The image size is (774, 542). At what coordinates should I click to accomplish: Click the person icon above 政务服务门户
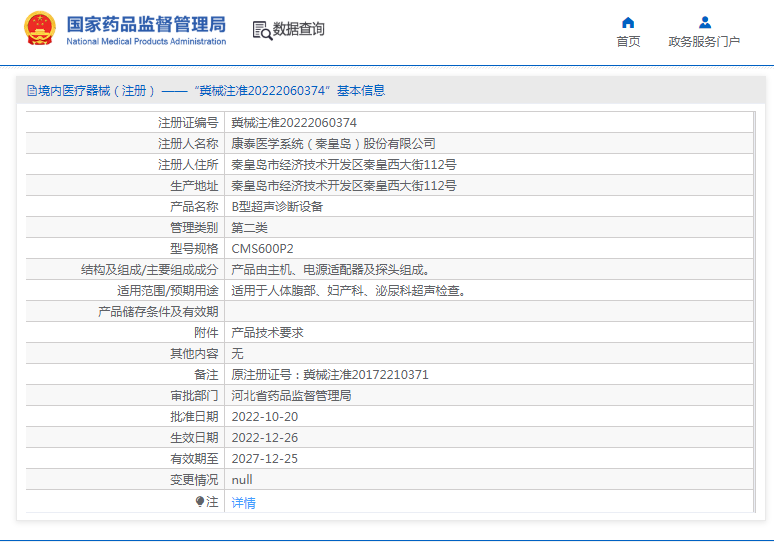tap(705, 22)
